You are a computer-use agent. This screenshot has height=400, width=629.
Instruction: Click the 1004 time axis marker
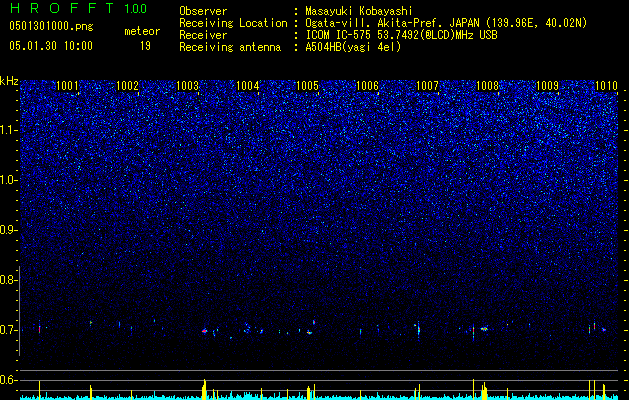(248, 86)
